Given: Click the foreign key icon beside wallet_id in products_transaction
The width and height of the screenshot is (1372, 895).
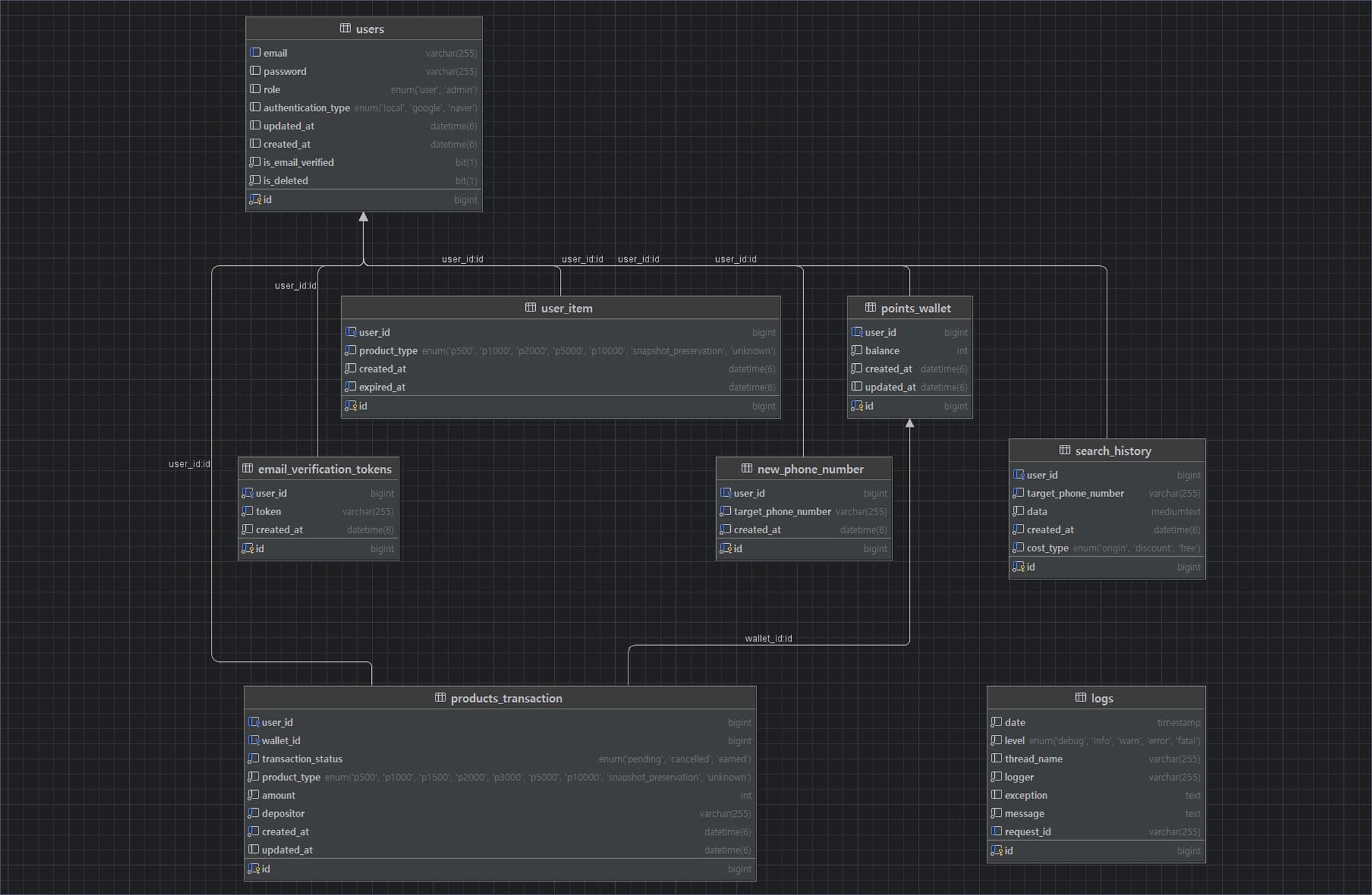Looking at the screenshot, I should tap(255, 740).
